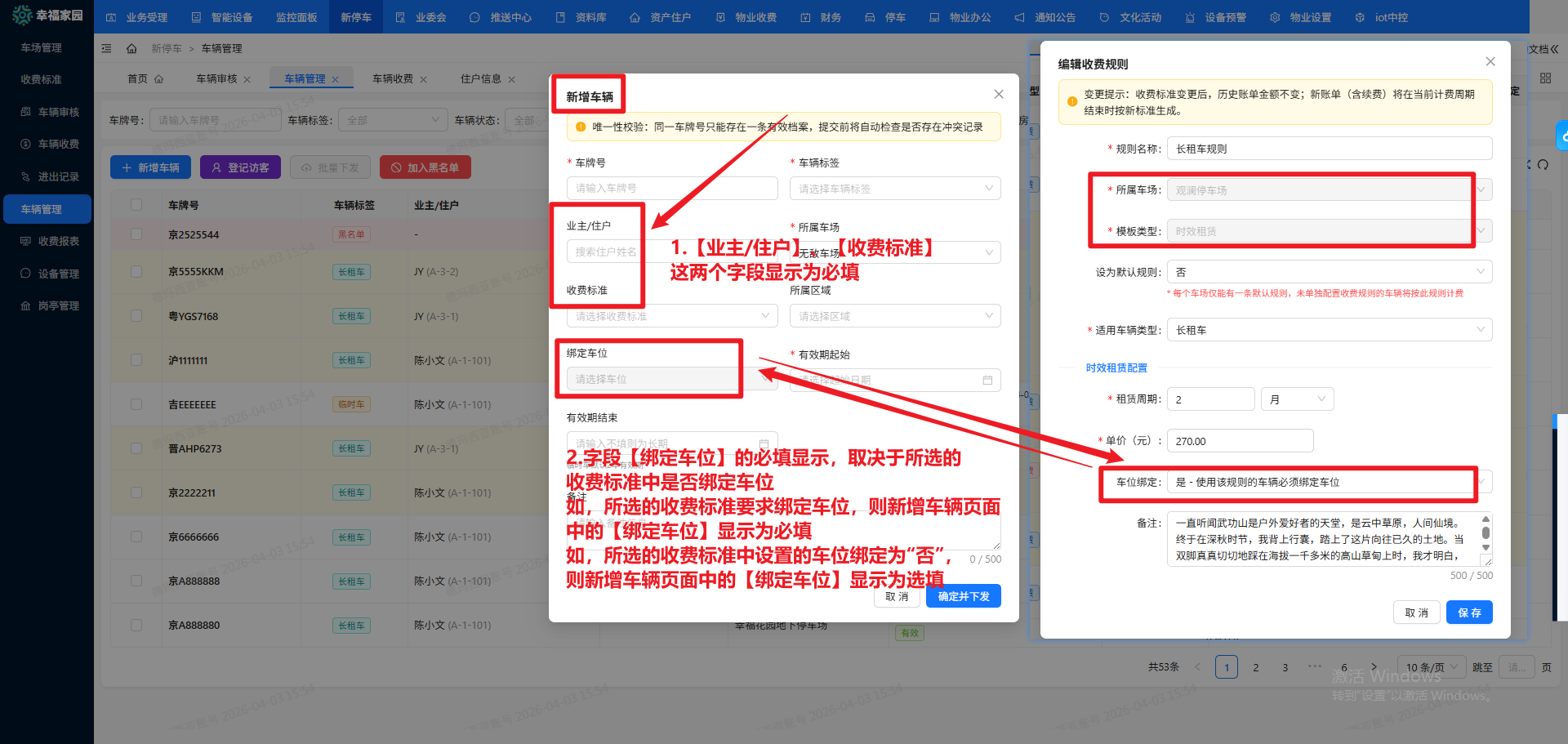Open the 车辆标签 dropdown filter
The height and width of the screenshot is (744, 1568).
pyautogui.click(x=393, y=119)
